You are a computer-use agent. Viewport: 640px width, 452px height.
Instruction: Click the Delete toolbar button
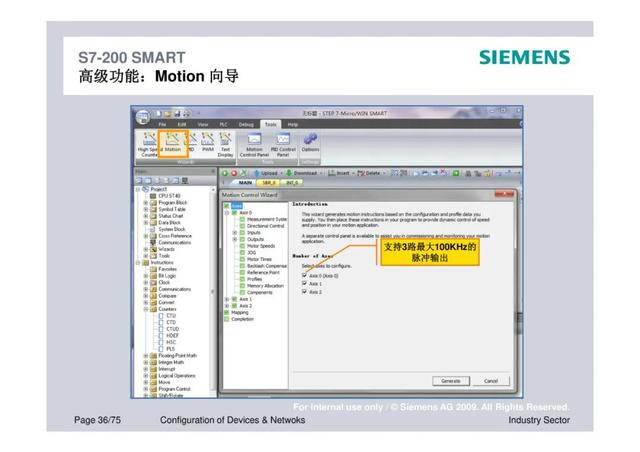click(x=369, y=173)
